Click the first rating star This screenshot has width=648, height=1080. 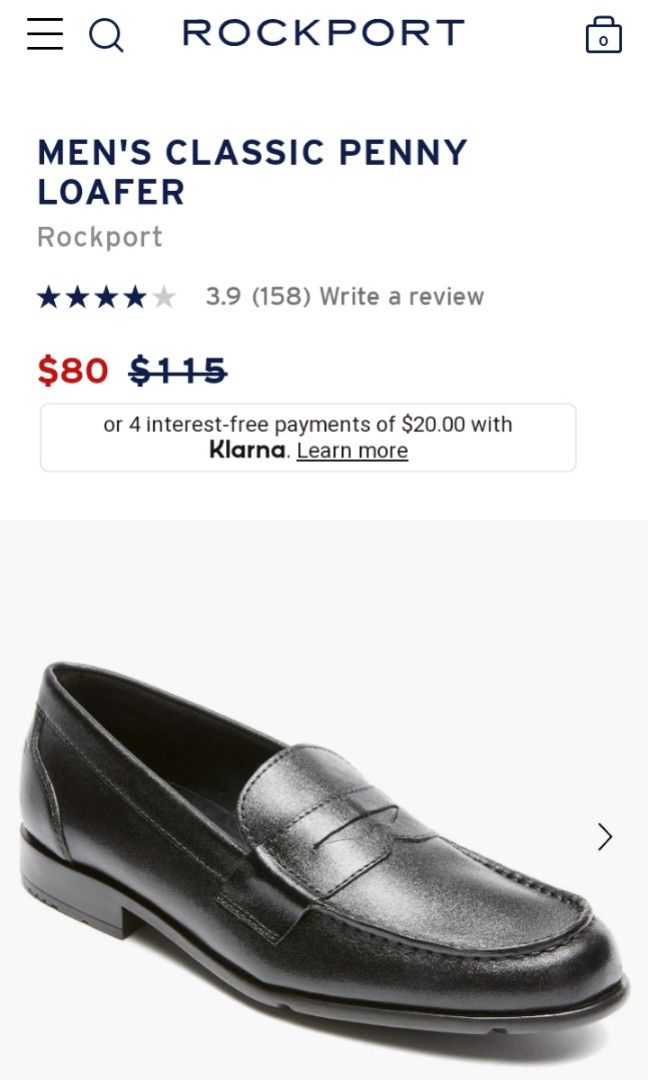click(x=49, y=297)
